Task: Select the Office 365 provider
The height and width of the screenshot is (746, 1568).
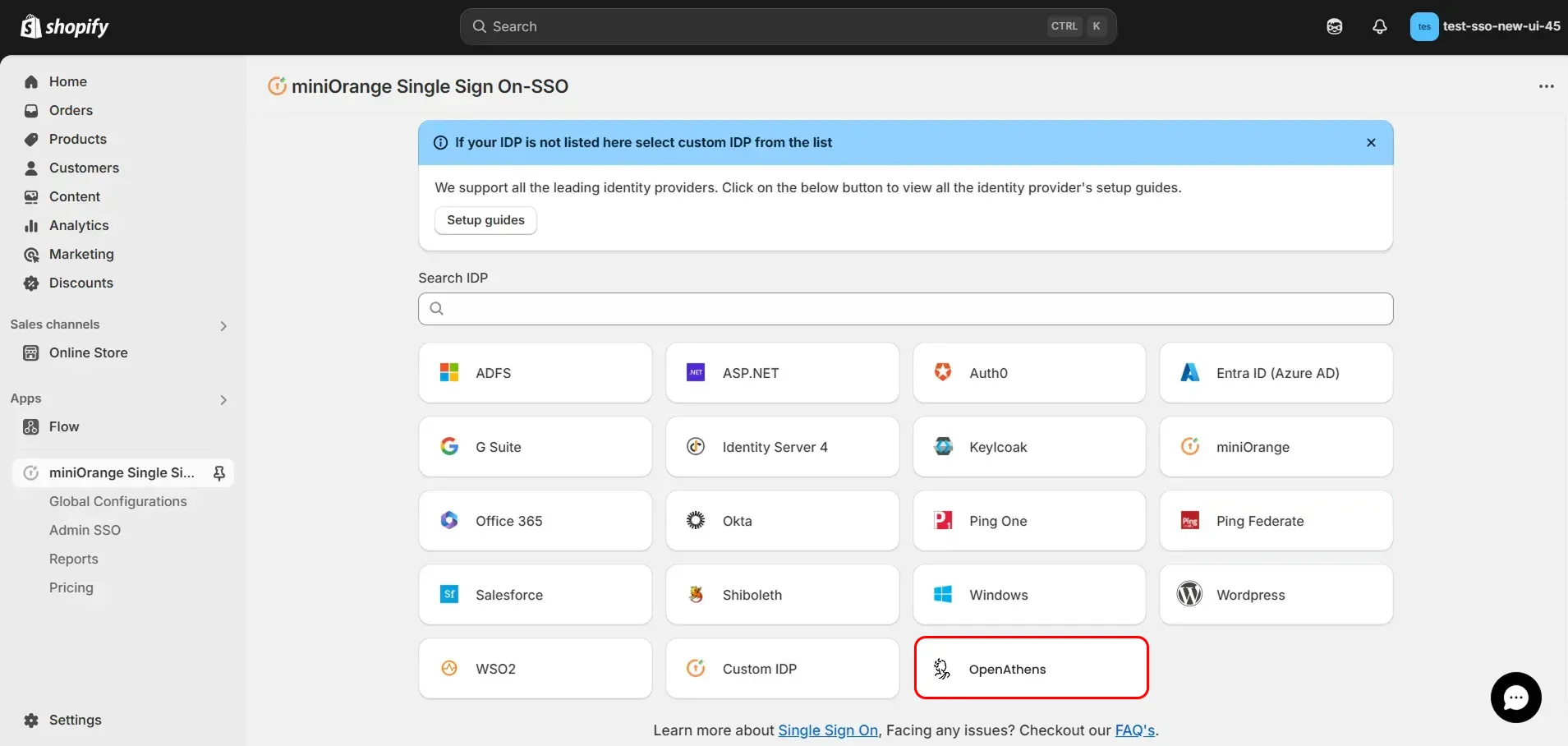Action: point(536,521)
